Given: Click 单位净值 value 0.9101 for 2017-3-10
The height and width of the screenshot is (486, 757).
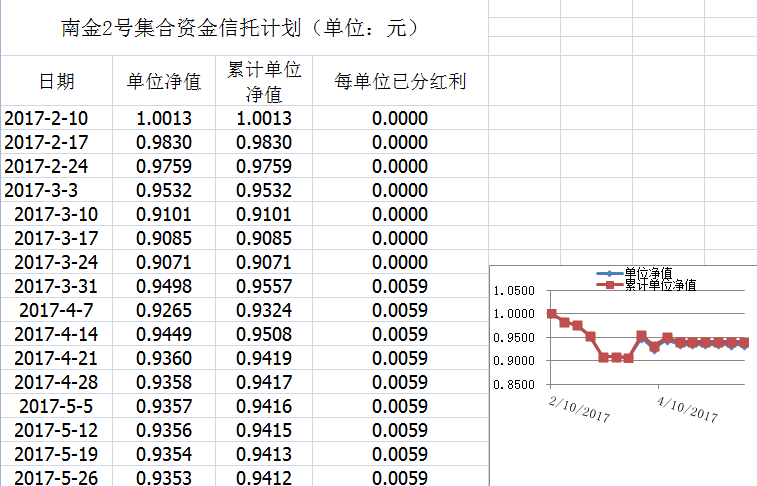Looking at the screenshot, I should pyautogui.click(x=164, y=214).
